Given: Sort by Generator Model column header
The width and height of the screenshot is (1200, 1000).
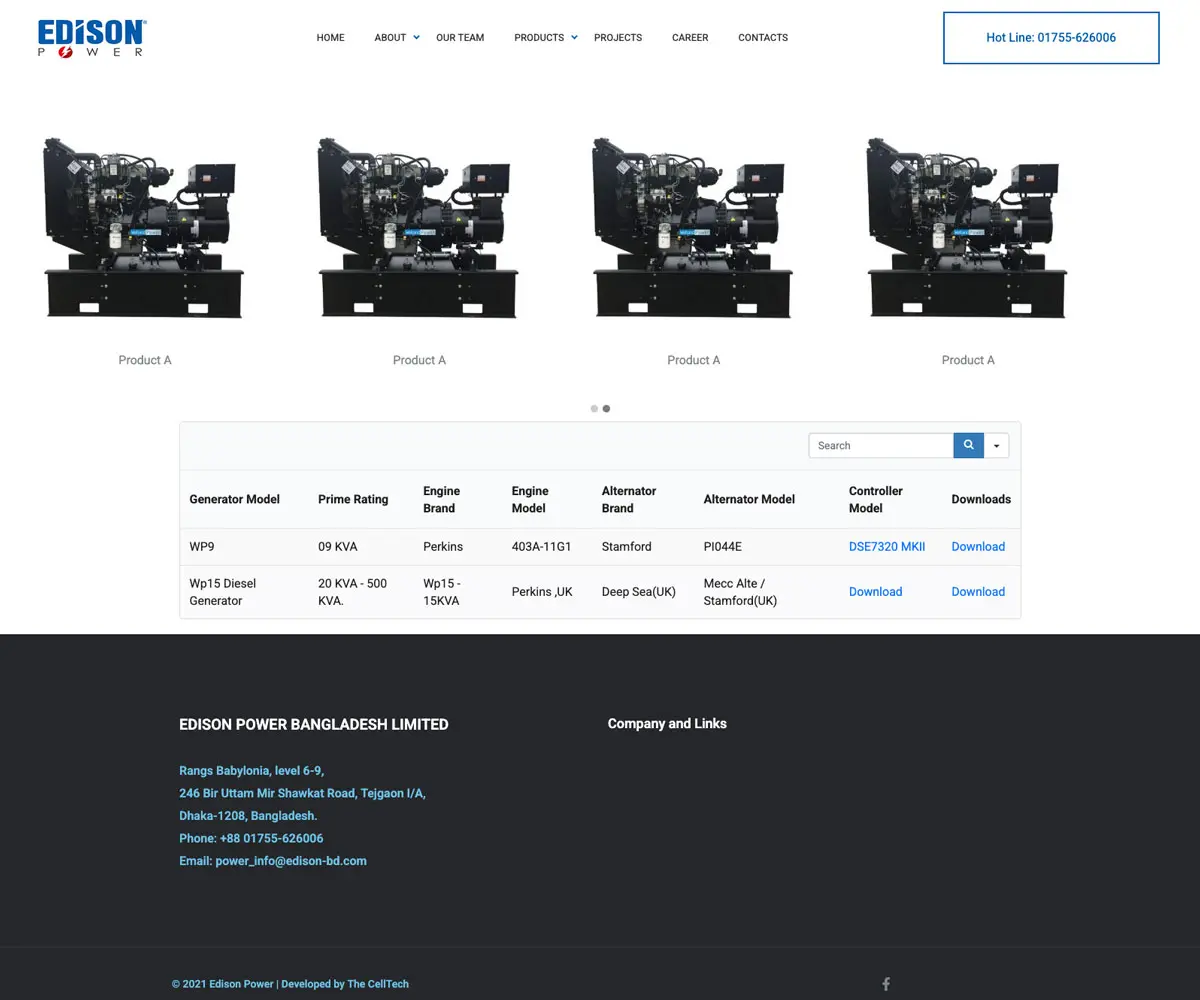Looking at the screenshot, I should pyautogui.click(x=234, y=499).
